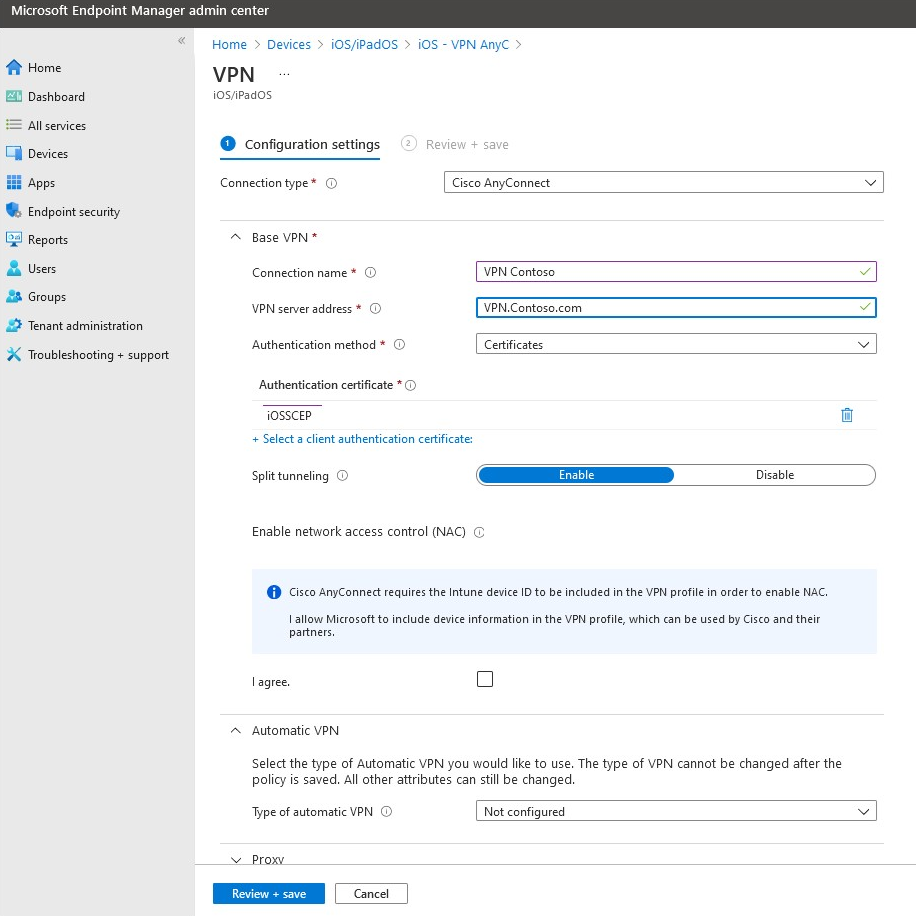The width and height of the screenshot is (916, 916).
Task: Check the I agree checkbox
Action: tap(485, 678)
